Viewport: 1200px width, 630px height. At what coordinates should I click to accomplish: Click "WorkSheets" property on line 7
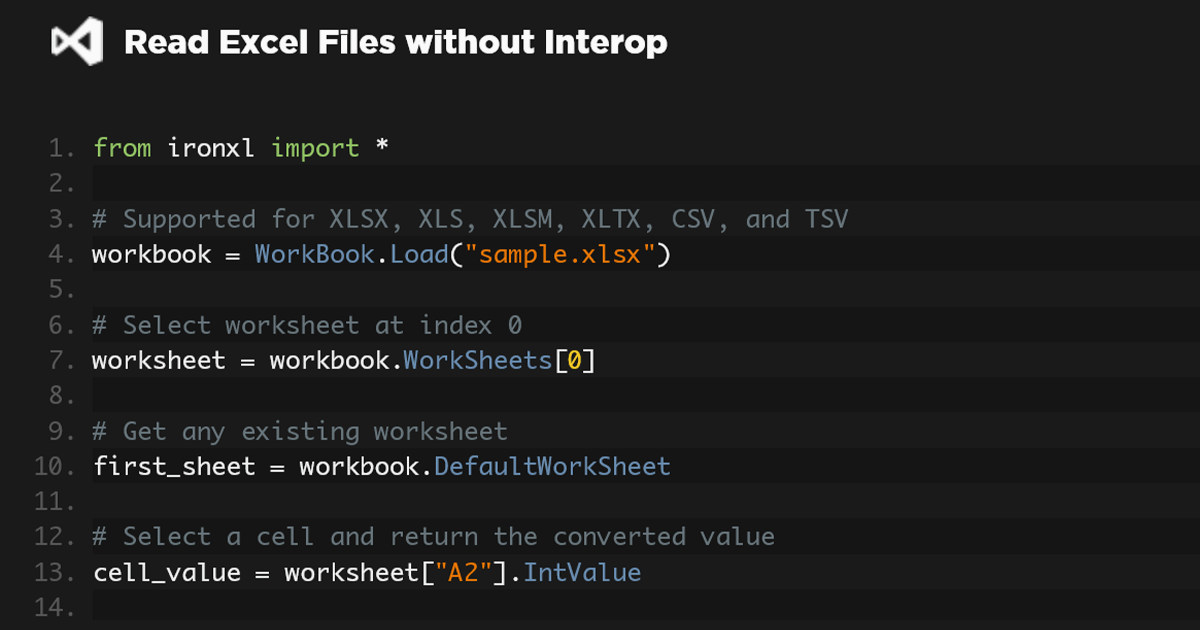[x=477, y=360]
